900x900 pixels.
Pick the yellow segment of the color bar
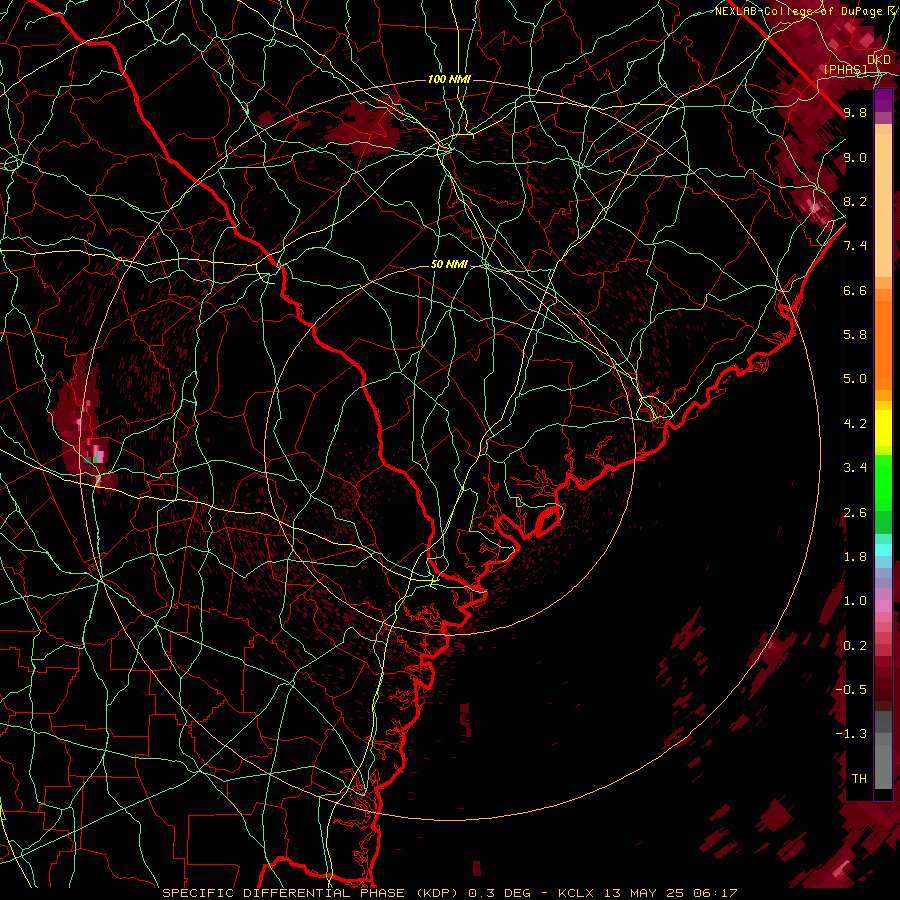[883, 428]
